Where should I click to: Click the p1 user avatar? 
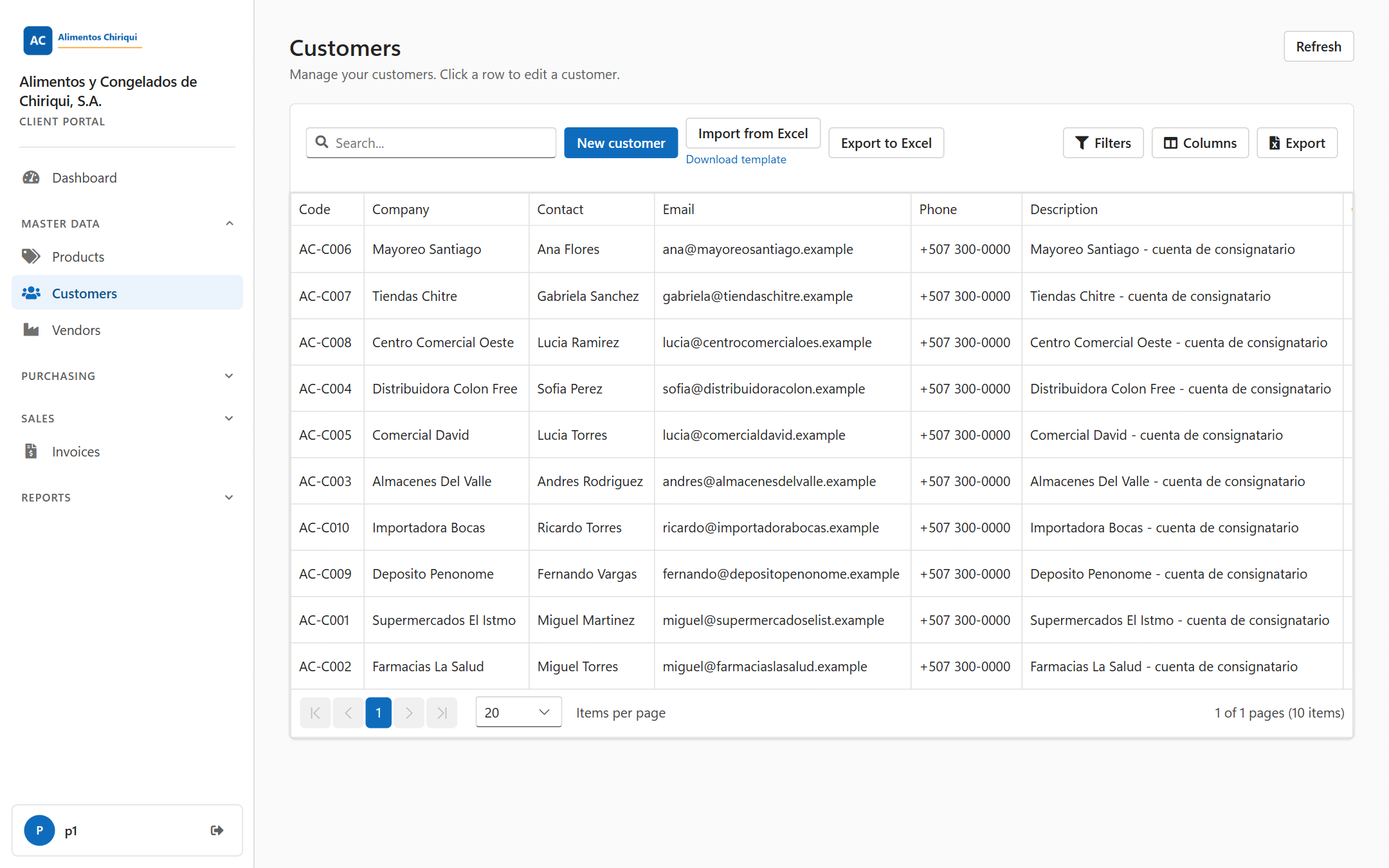(39, 830)
